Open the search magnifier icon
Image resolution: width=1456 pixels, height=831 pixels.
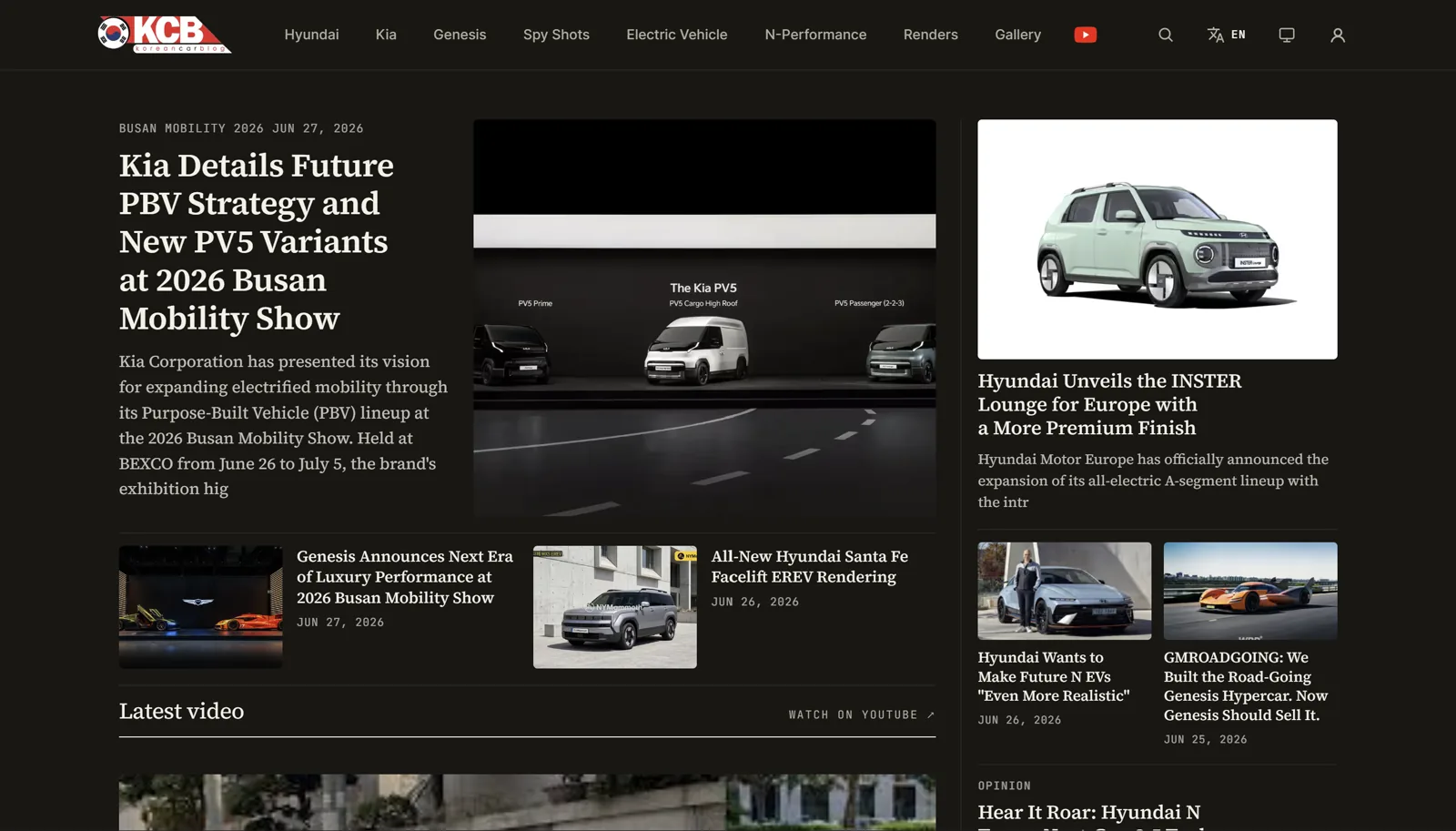(x=1165, y=35)
